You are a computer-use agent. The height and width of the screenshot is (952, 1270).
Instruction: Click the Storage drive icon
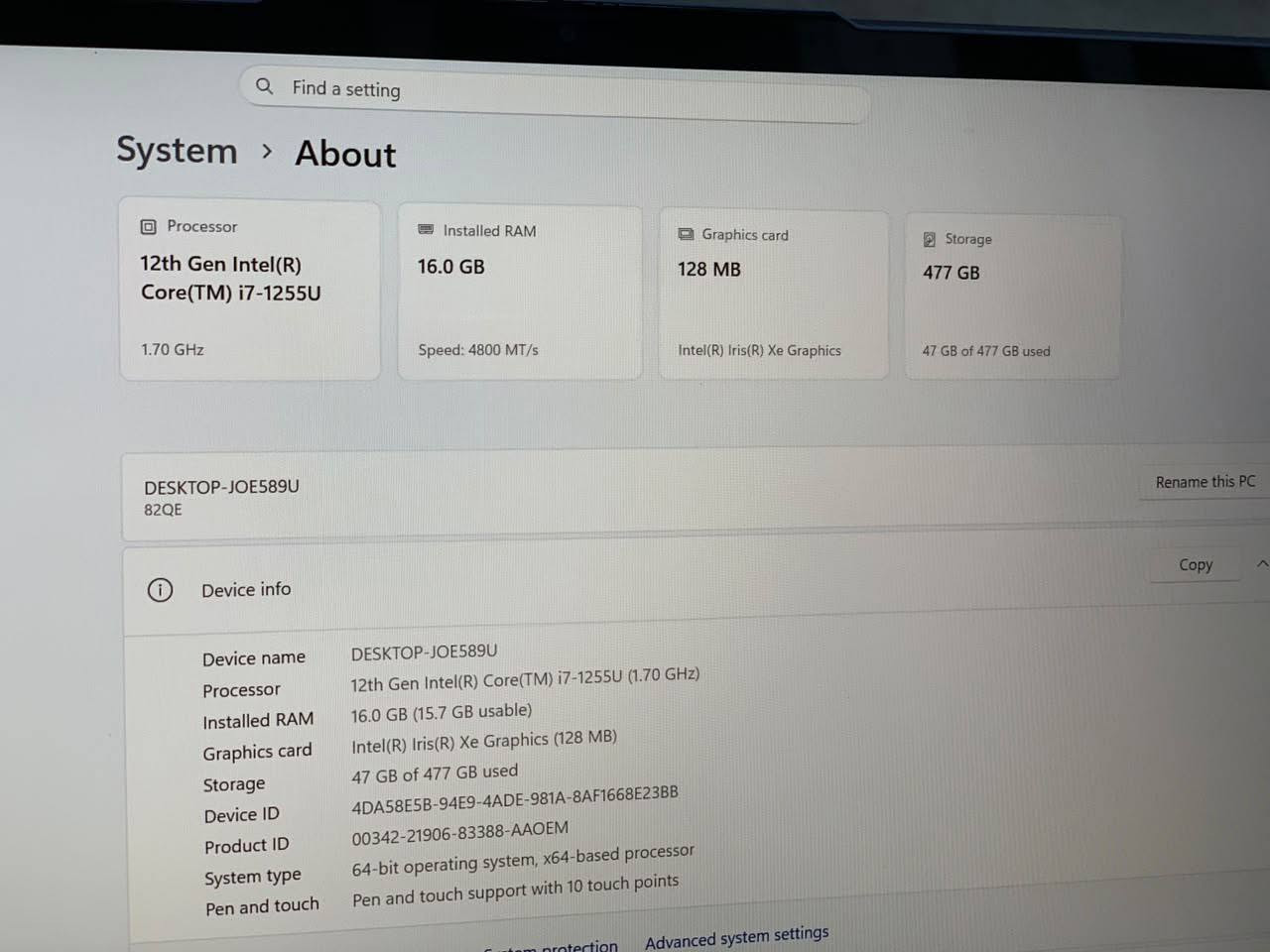[930, 239]
